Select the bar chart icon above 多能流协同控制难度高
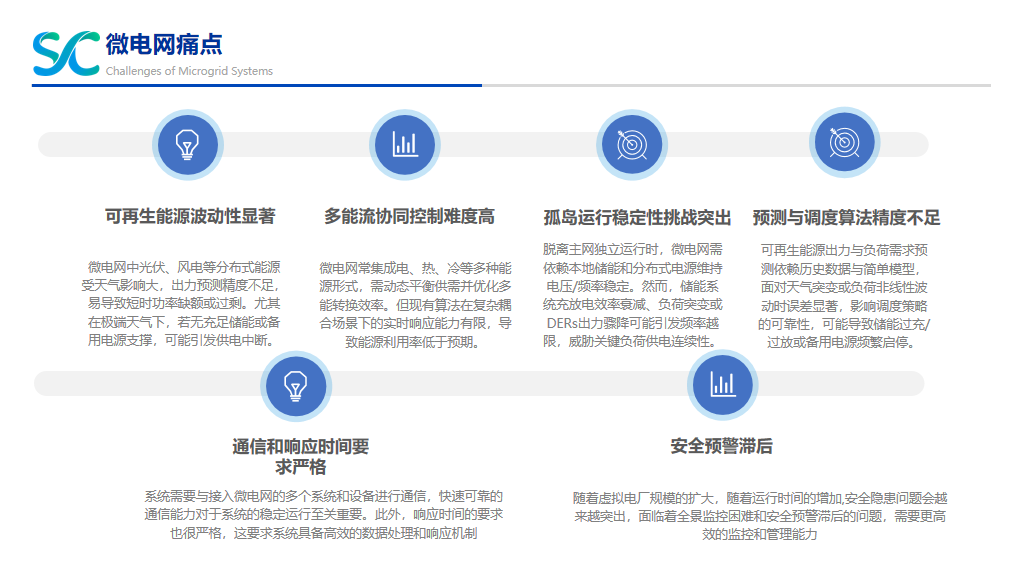 tap(405, 144)
